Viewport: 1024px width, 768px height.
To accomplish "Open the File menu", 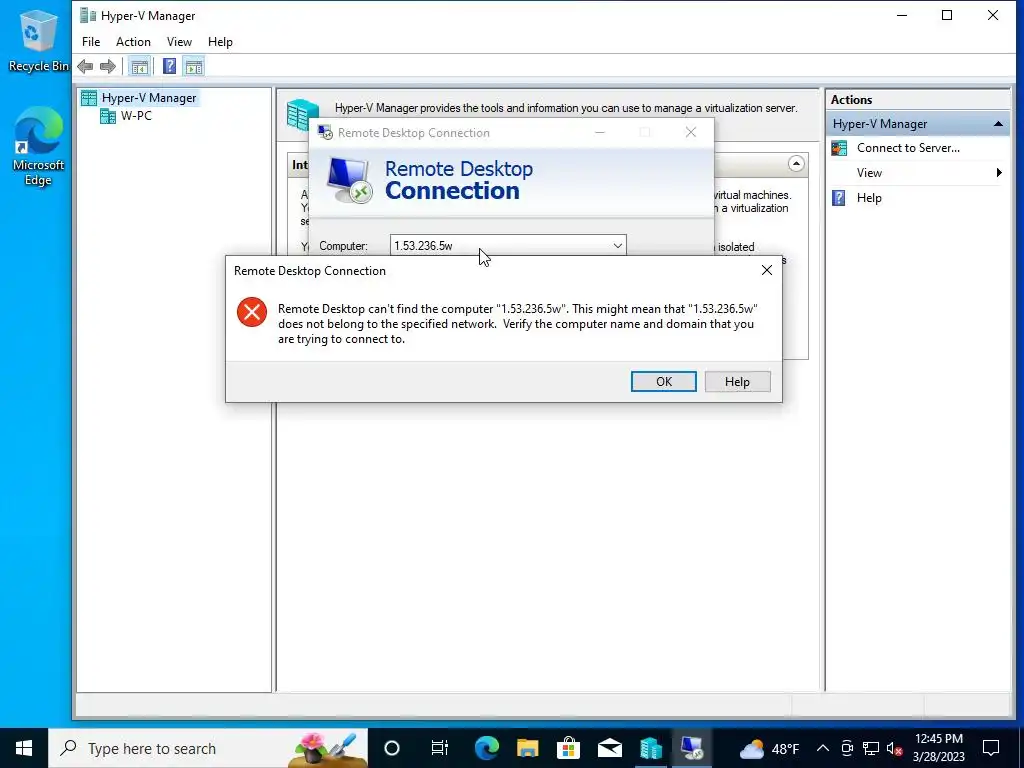I will [91, 42].
